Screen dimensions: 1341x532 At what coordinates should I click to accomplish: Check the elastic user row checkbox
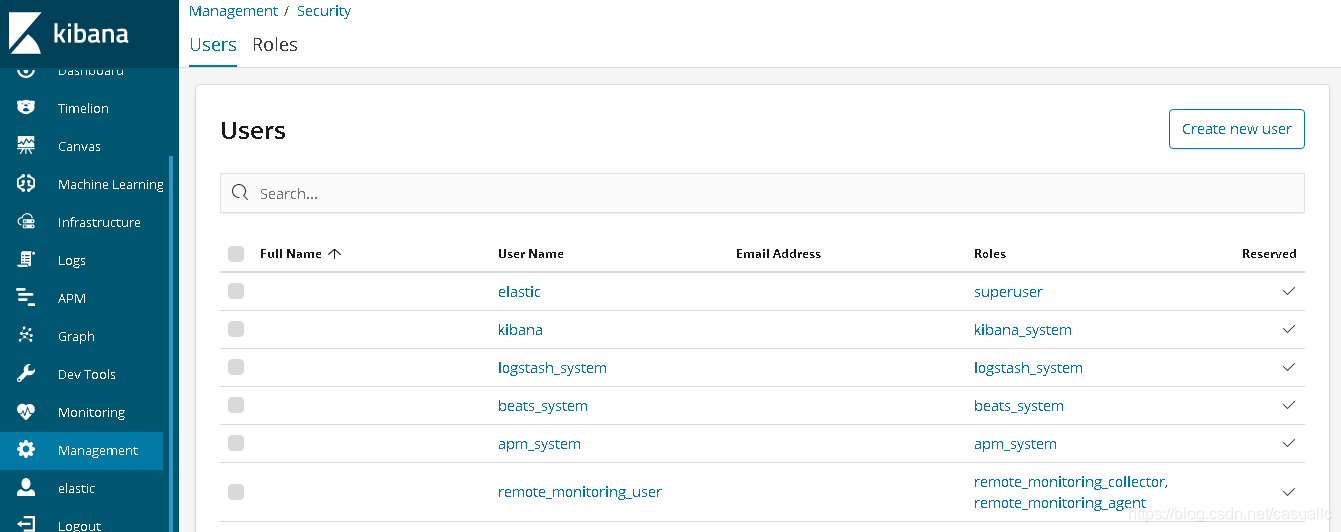pos(236,291)
